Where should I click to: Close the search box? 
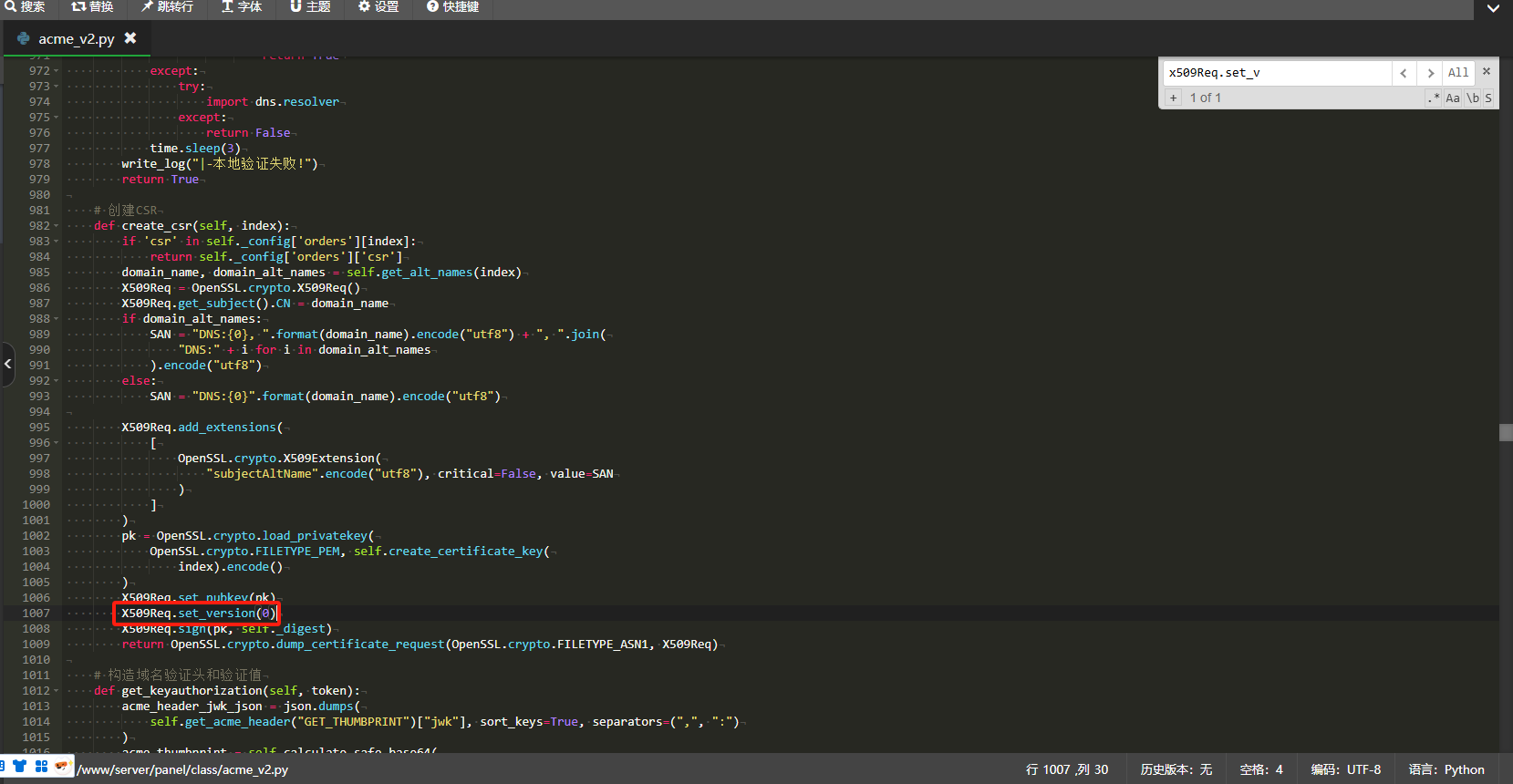(x=1487, y=71)
